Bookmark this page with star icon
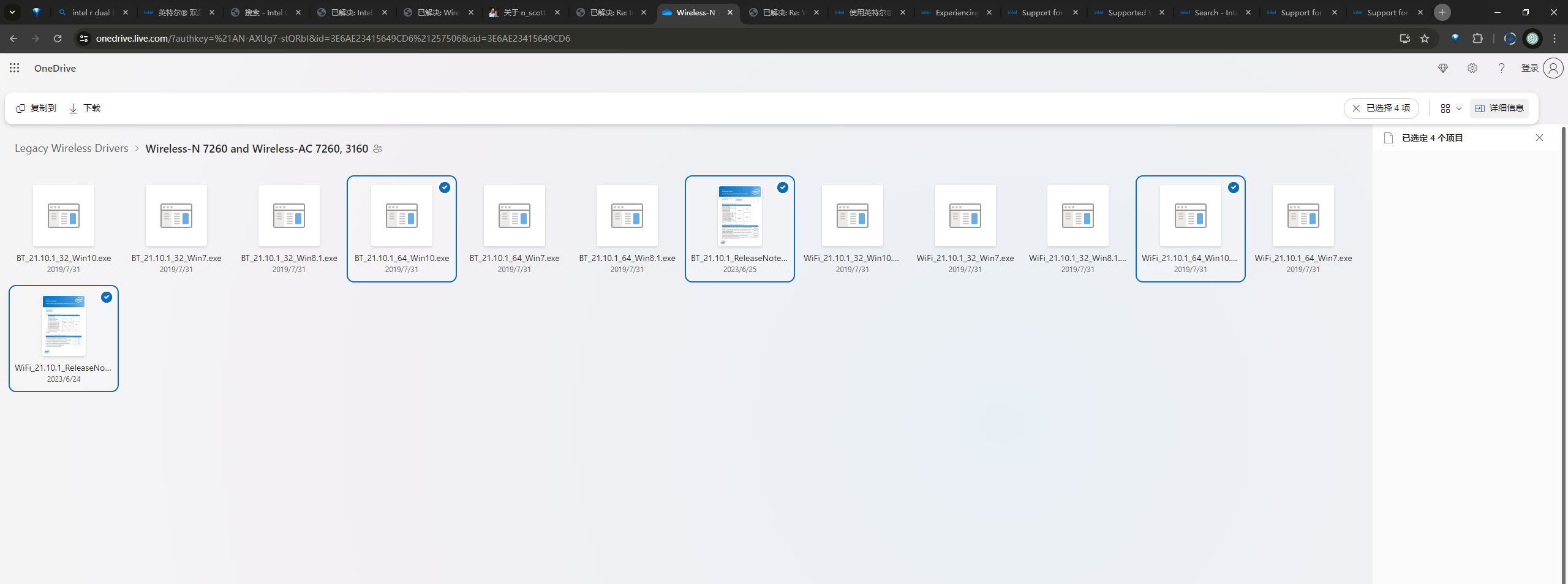Viewport: 1568px width, 584px height. (x=1425, y=39)
